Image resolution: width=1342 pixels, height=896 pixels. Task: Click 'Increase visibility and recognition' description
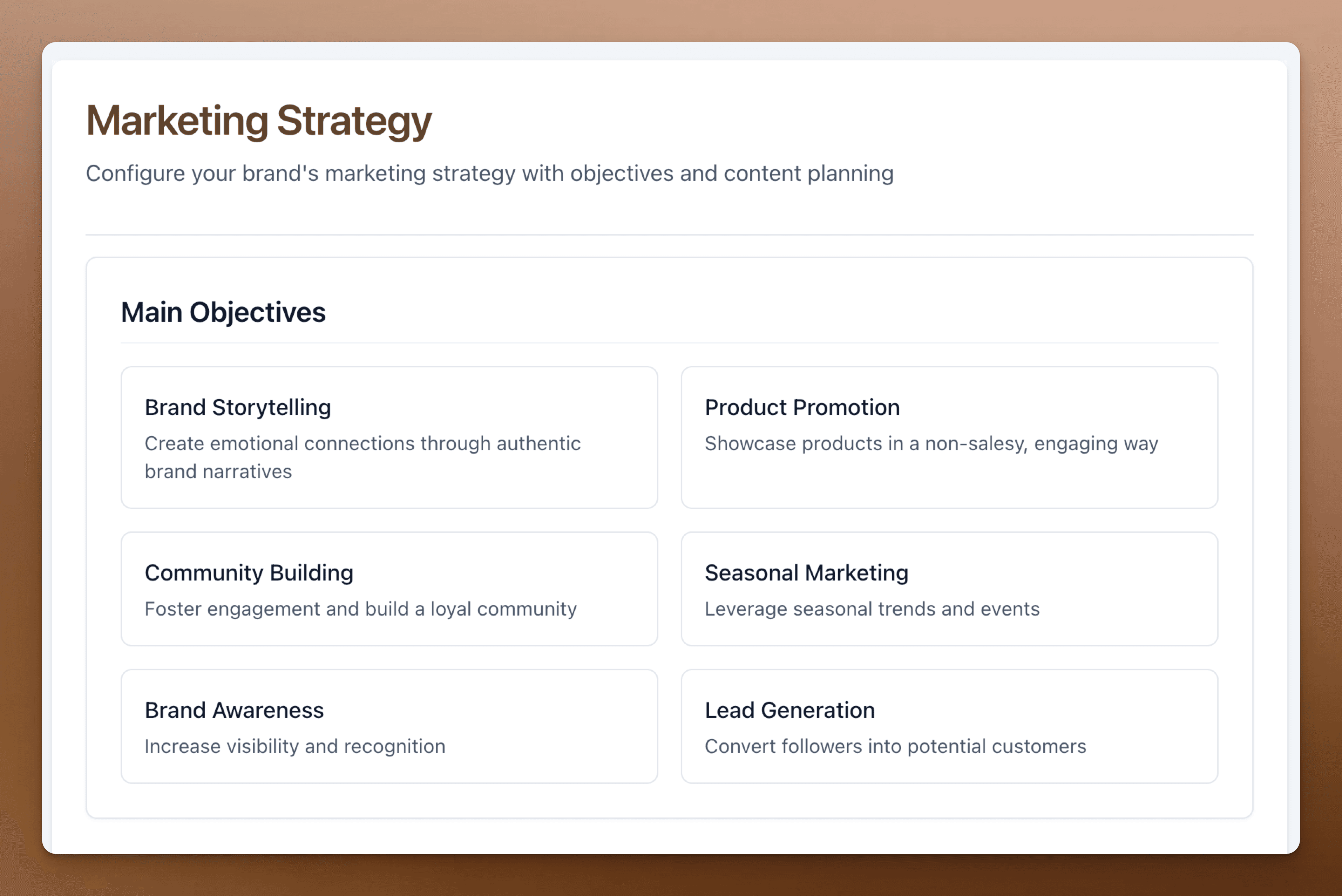click(295, 746)
